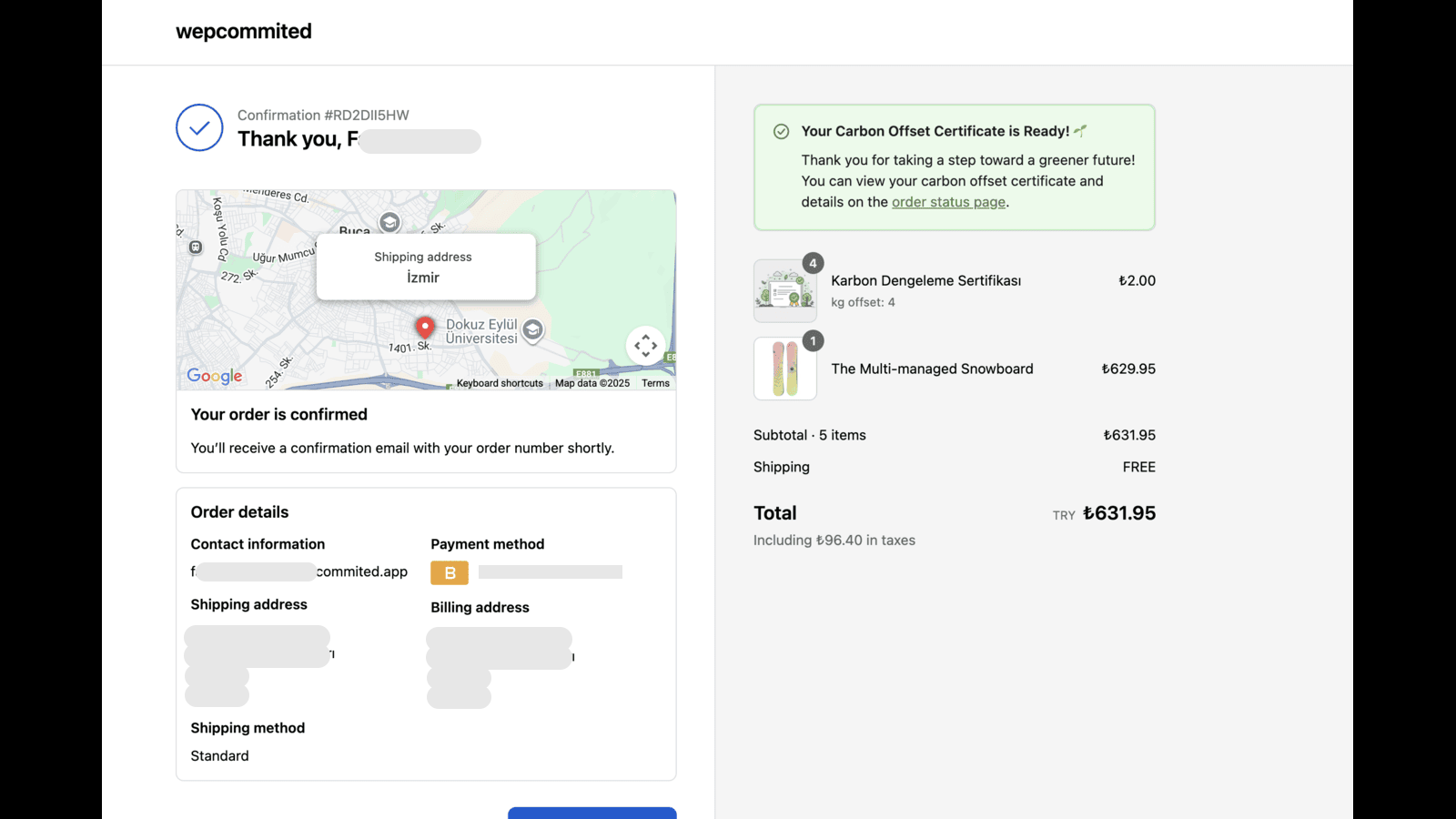Screen dimensions: 1456x819
Task: Open the map Terms link
Action: tap(655, 383)
